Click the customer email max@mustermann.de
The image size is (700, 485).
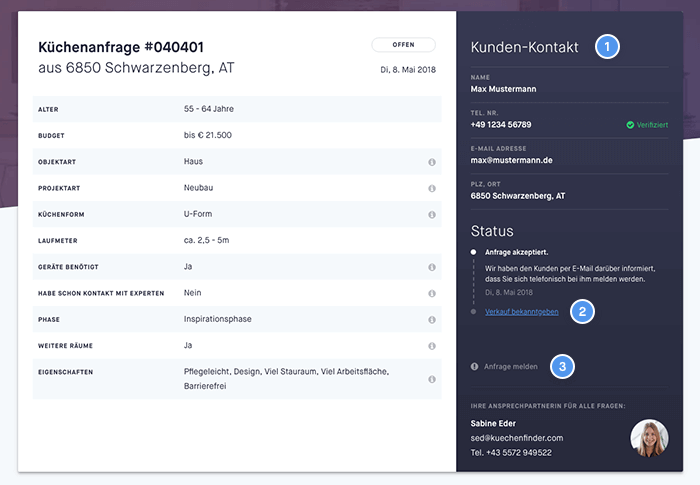(x=511, y=160)
